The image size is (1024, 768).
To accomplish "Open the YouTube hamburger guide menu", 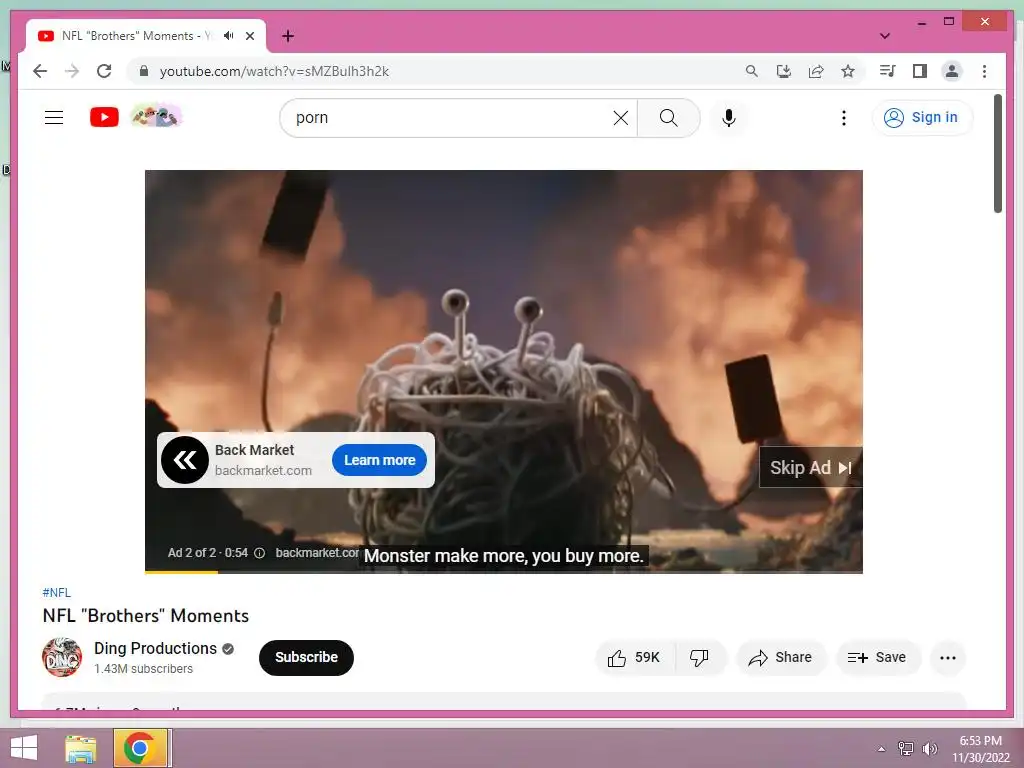I will pyautogui.click(x=54, y=118).
